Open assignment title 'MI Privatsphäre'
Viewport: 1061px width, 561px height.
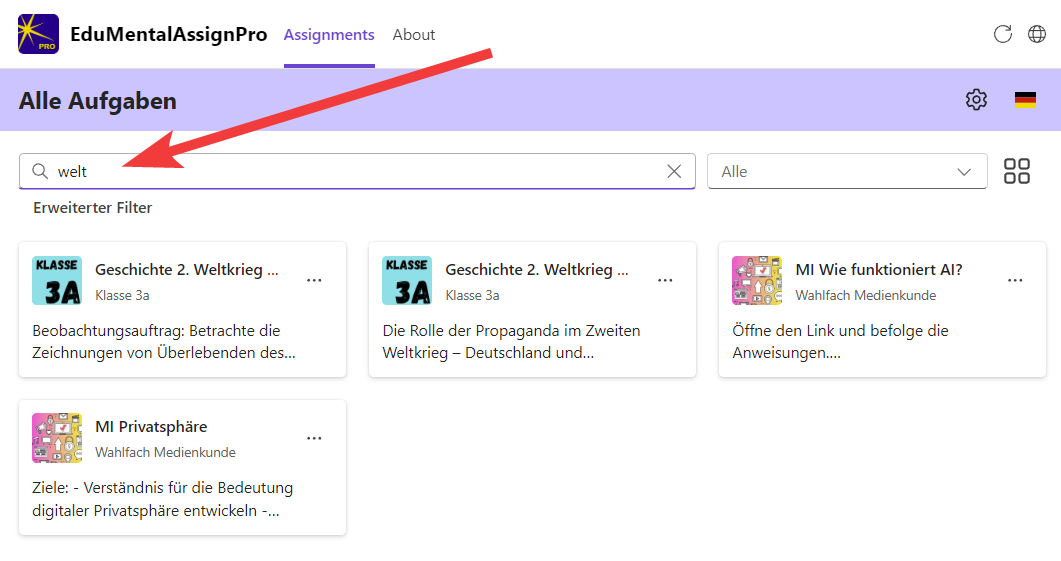click(x=151, y=427)
